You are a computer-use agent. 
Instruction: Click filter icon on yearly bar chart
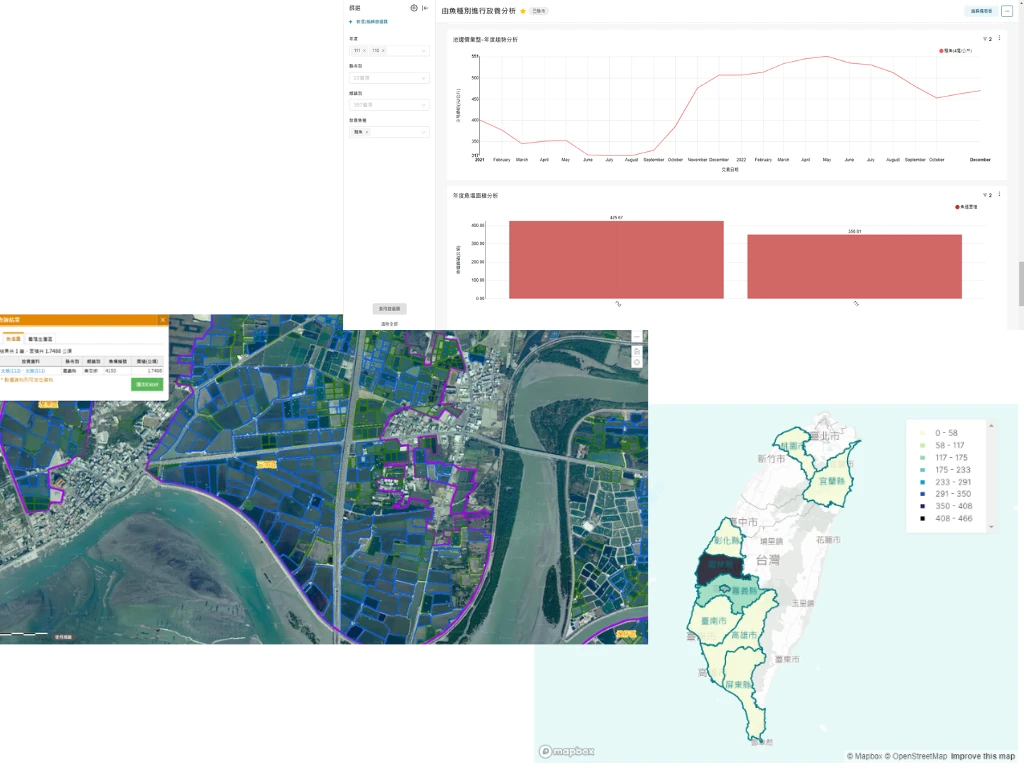tap(985, 195)
